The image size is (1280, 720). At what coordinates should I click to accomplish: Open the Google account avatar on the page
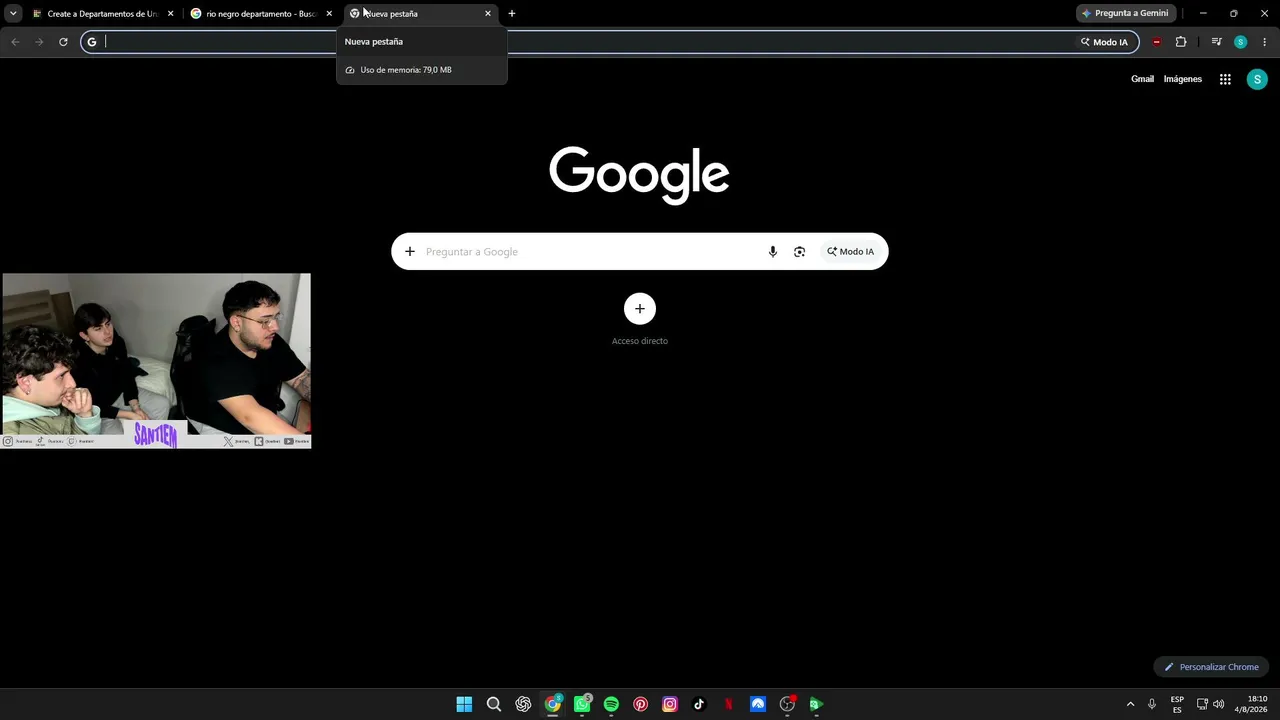tap(1257, 80)
